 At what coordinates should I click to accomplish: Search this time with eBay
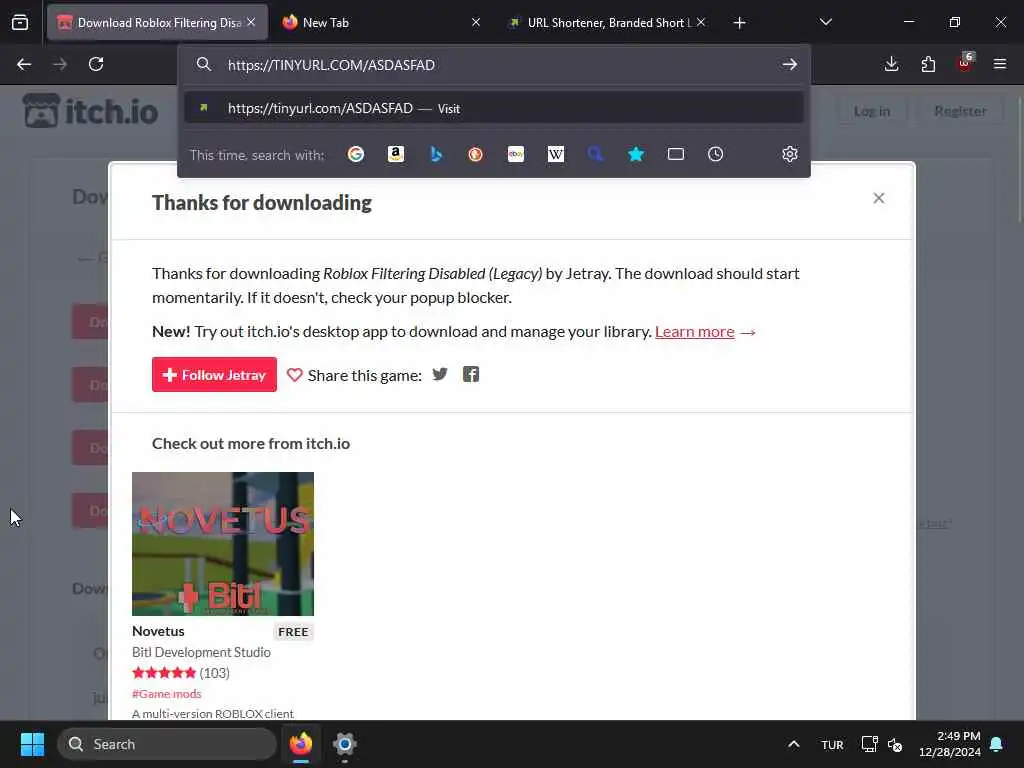[516, 154]
